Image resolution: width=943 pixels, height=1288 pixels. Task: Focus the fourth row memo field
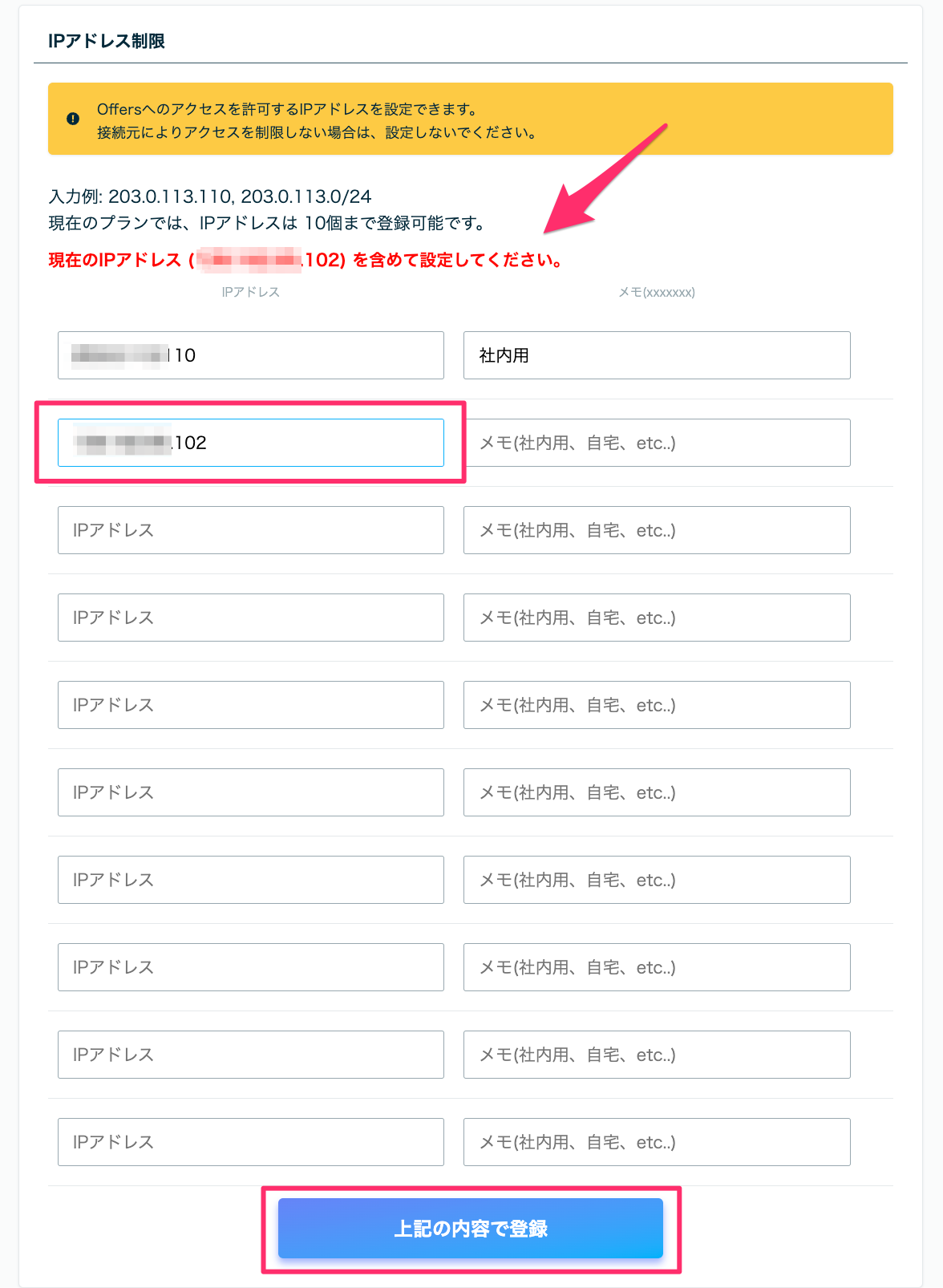[657, 618]
